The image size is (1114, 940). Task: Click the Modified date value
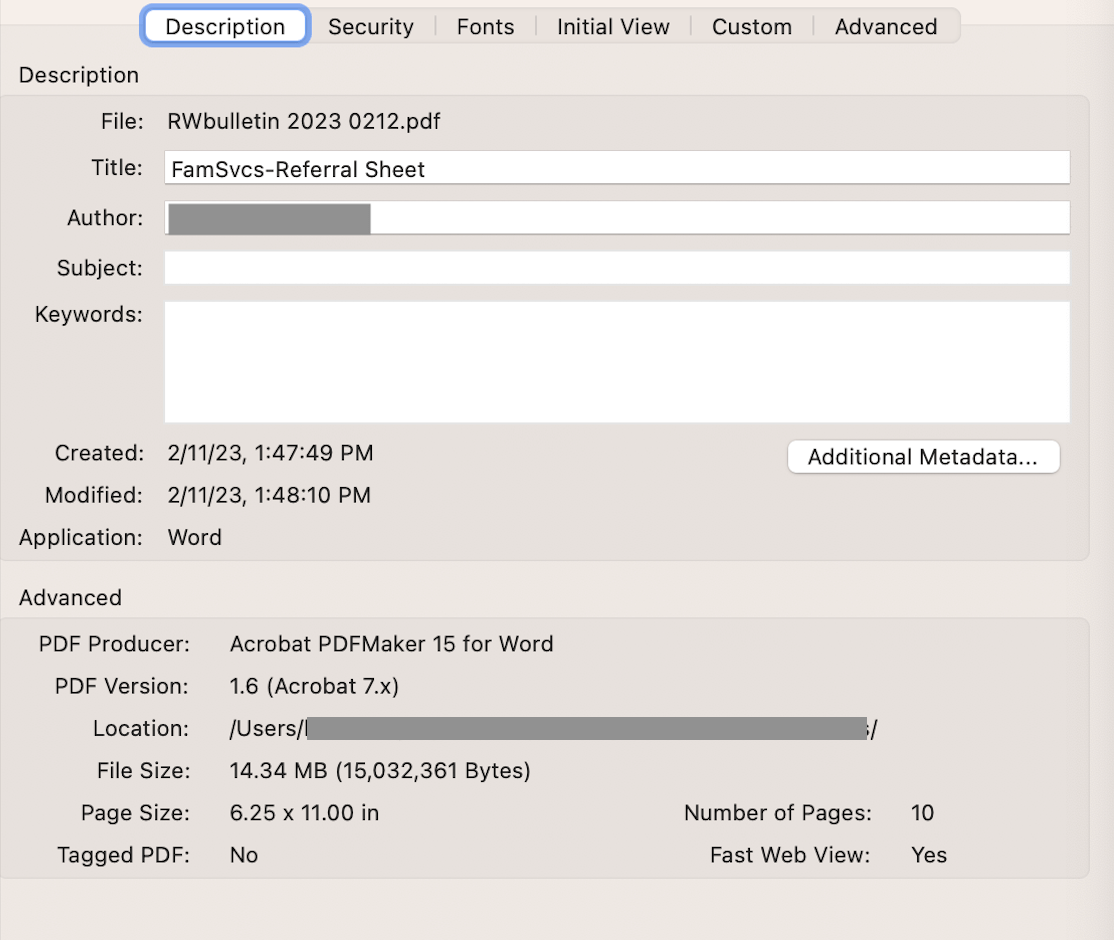(269, 495)
